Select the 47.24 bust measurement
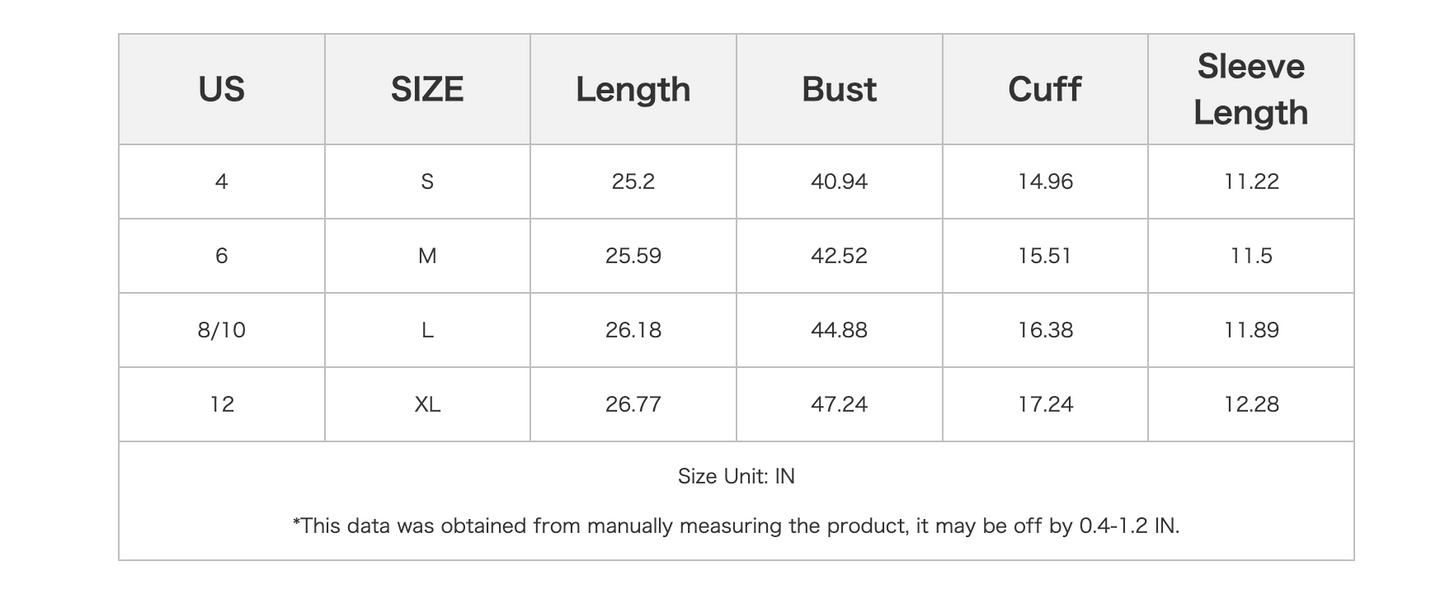 pyautogui.click(x=839, y=404)
